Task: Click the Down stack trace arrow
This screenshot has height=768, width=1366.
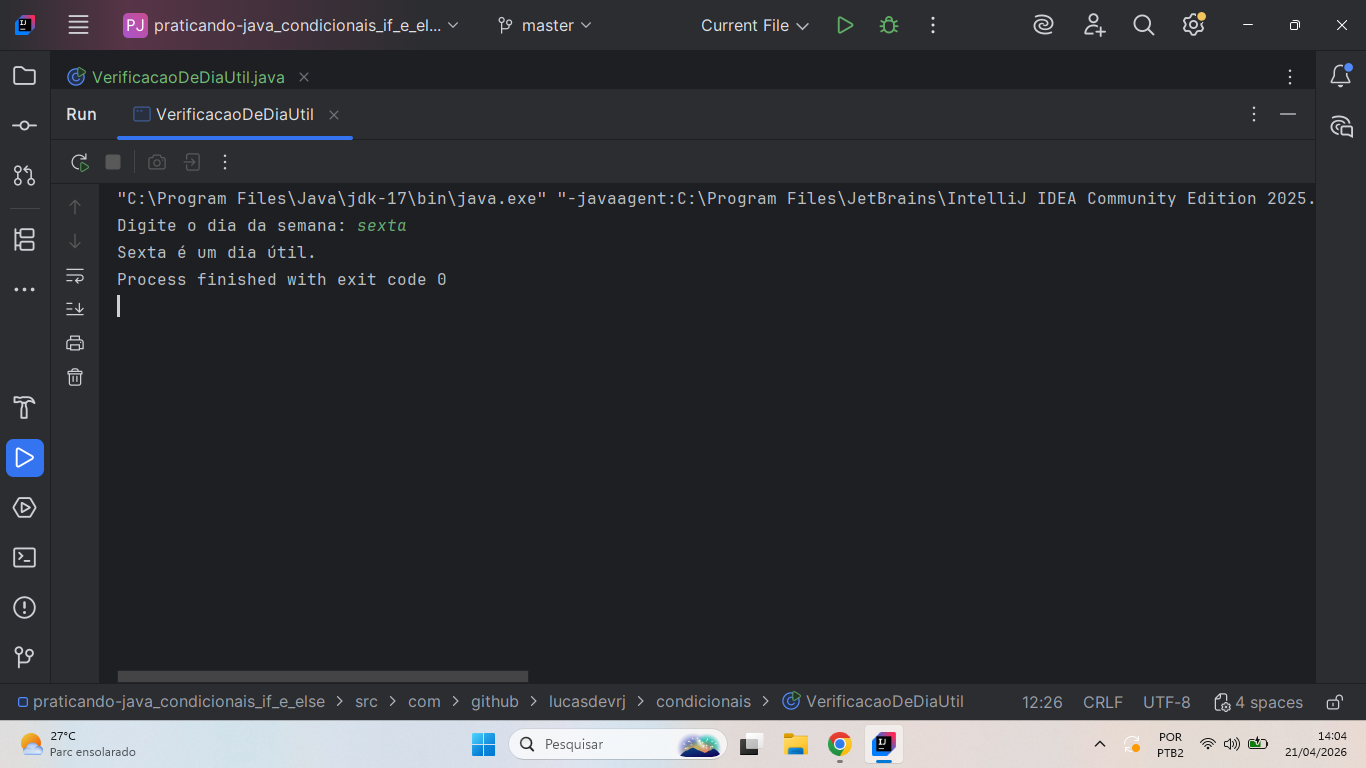Action: [75, 241]
